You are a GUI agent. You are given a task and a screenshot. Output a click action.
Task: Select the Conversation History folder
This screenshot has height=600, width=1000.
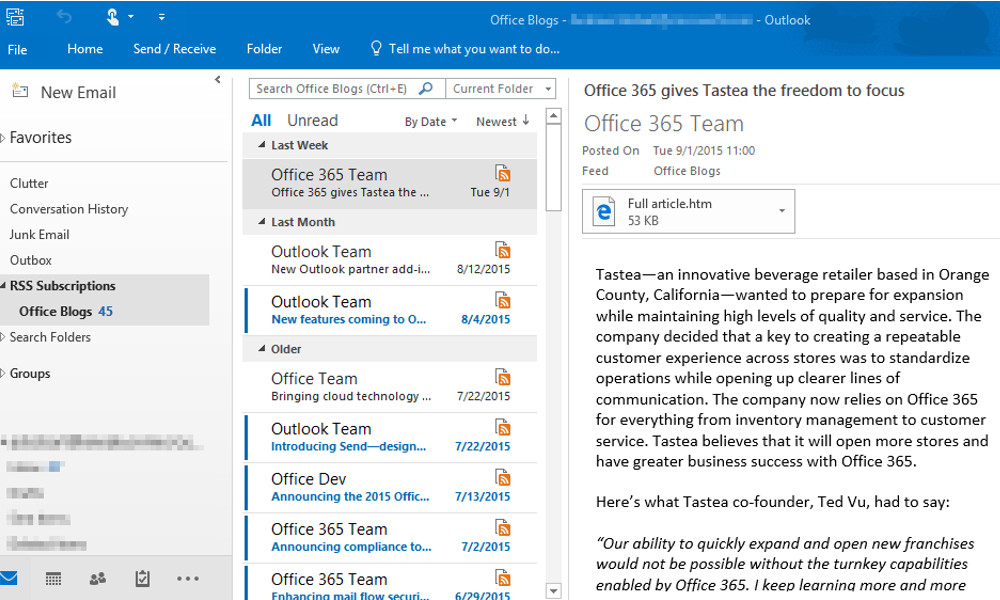tap(69, 209)
